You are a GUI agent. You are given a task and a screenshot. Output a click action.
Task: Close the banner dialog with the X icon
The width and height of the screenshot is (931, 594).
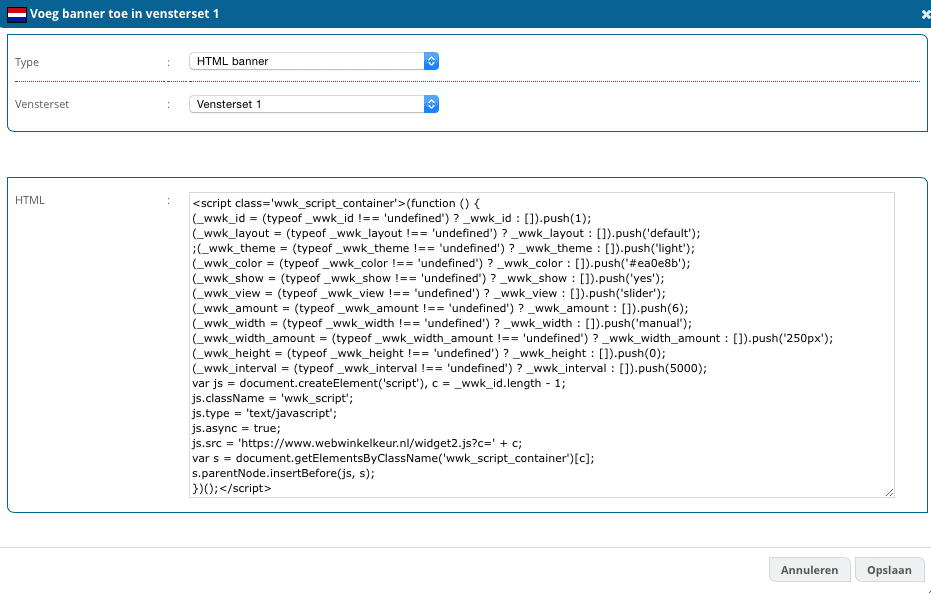click(x=923, y=13)
